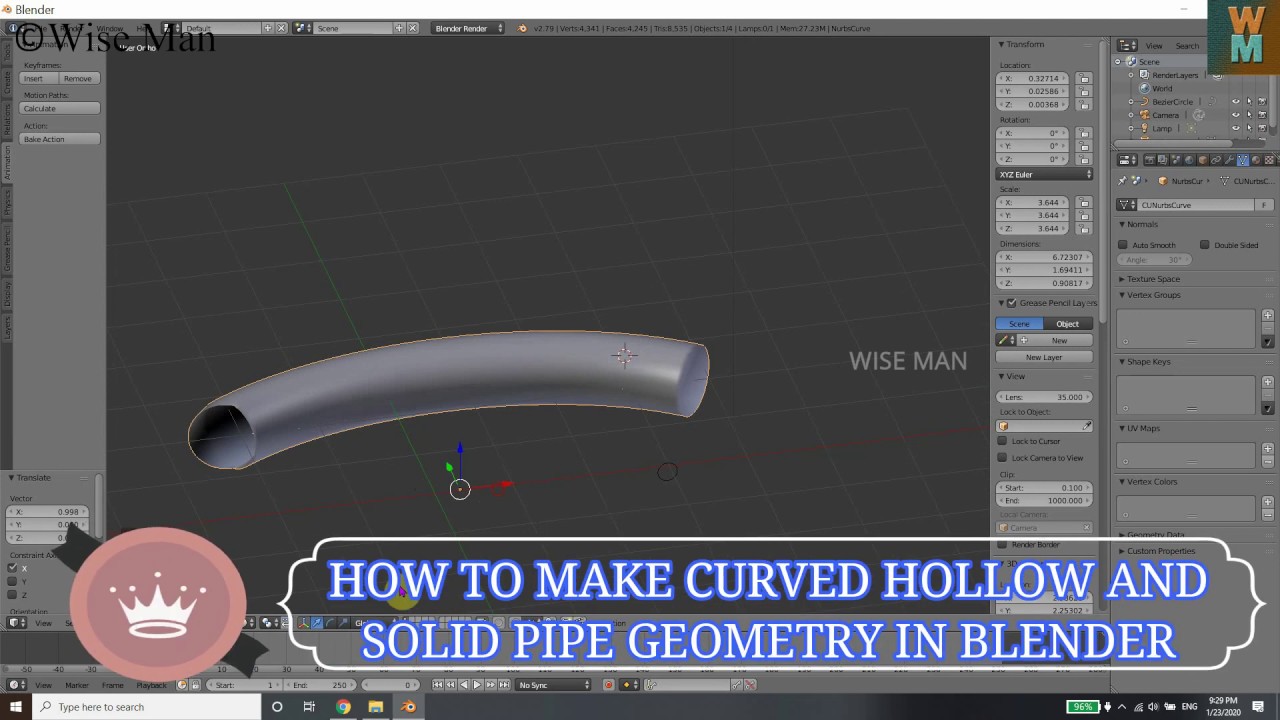The width and height of the screenshot is (1280, 720).
Task: Open the Render properties tab icon
Action: 1149,160
